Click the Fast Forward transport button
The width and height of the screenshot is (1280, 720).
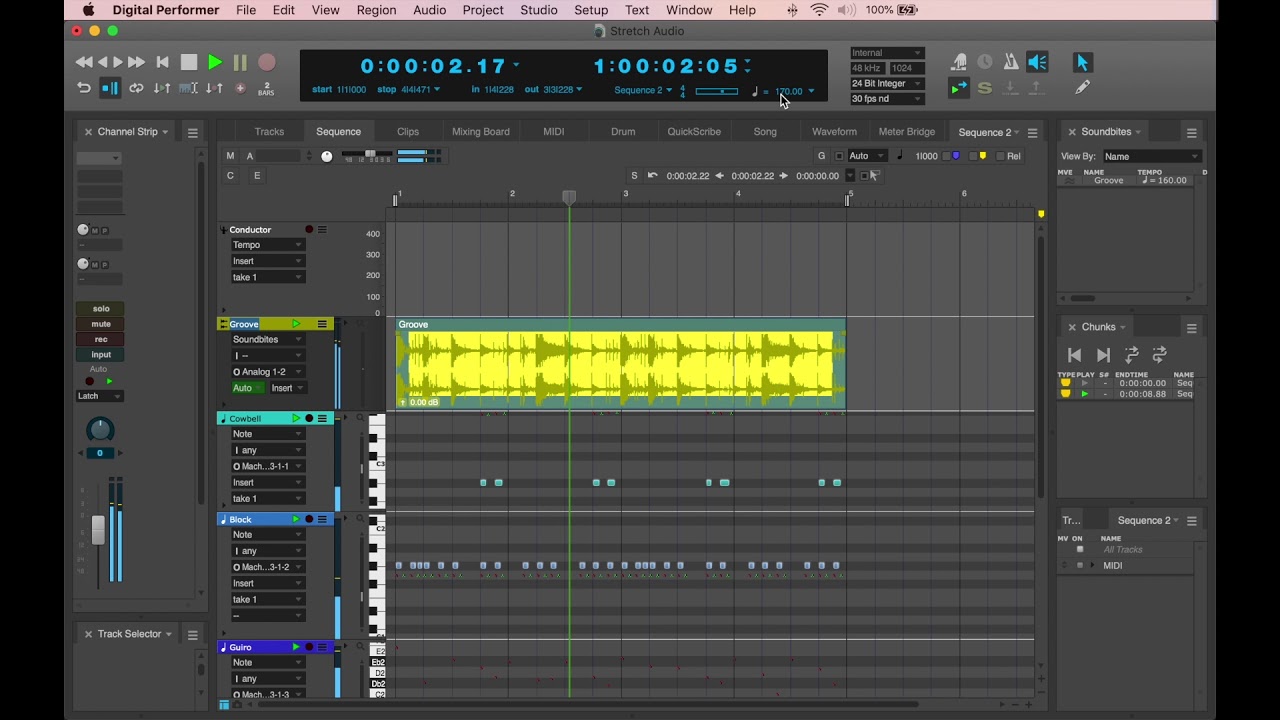pyautogui.click(x=136, y=62)
